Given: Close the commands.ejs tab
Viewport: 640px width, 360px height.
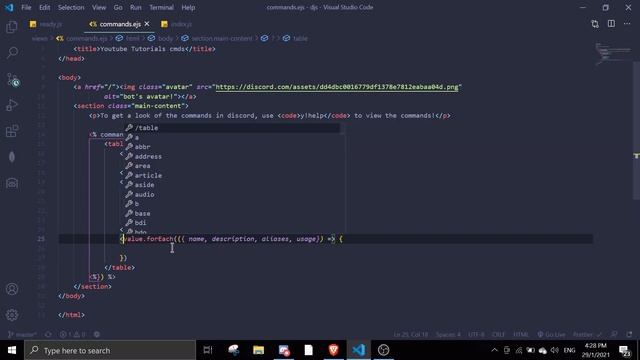Looking at the screenshot, I should (147, 24).
